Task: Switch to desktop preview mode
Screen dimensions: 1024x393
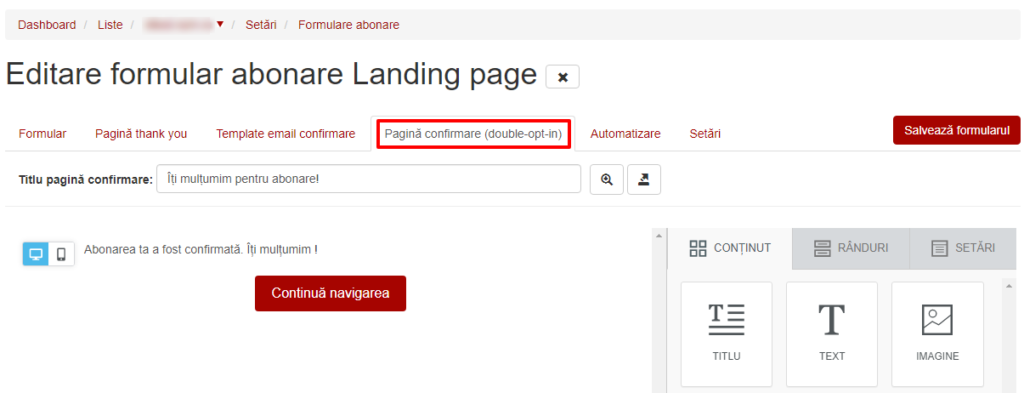Action: 36,254
